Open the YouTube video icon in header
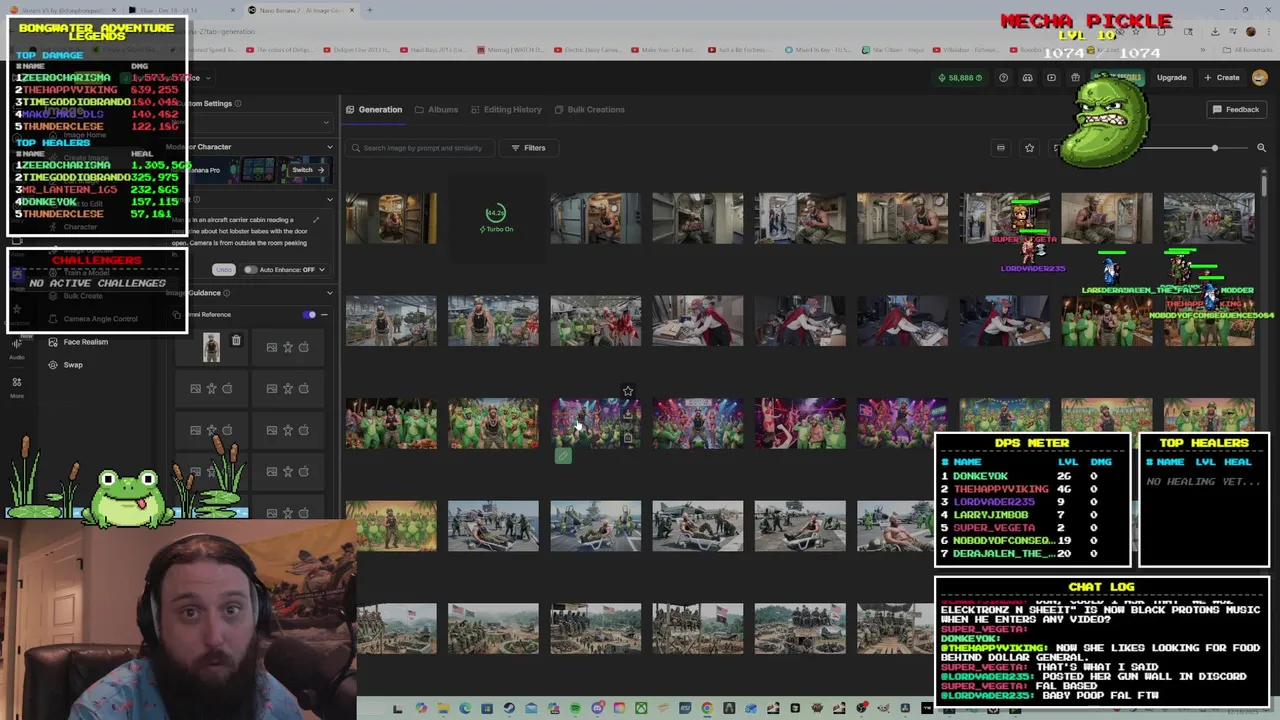The width and height of the screenshot is (1280, 720). [x=1051, y=78]
